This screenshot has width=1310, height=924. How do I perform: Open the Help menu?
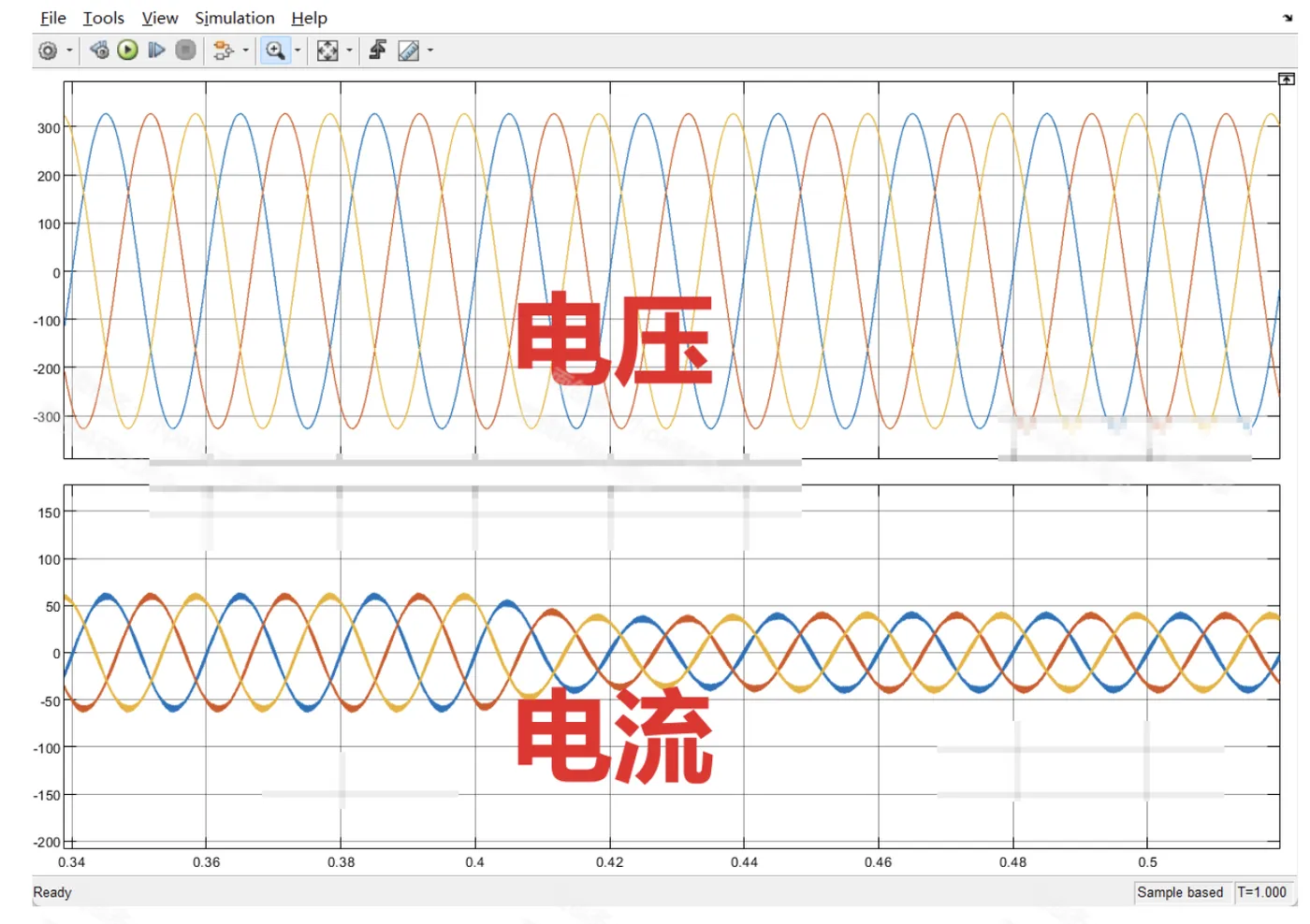click(x=310, y=18)
